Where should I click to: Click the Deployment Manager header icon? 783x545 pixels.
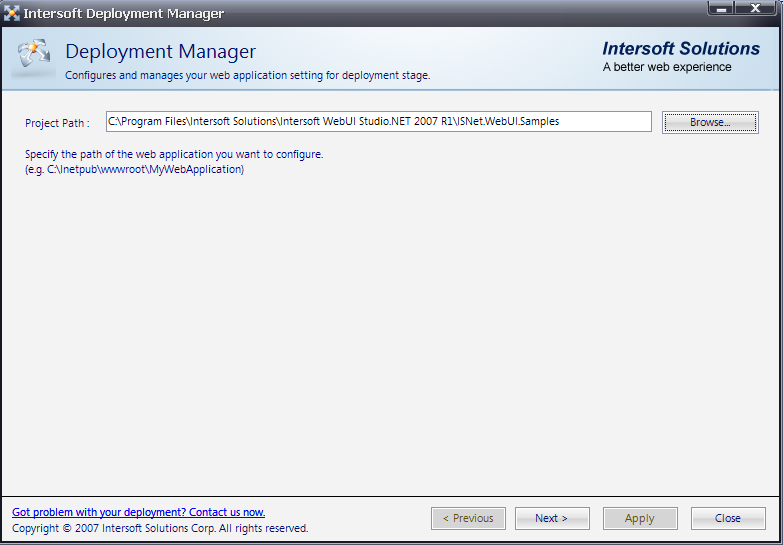point(32,58)
